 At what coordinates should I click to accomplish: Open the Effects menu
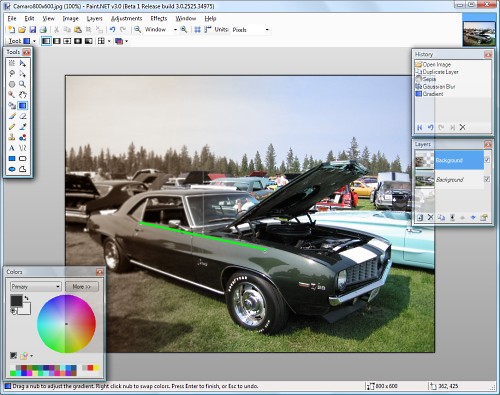click(x=159, y=18)
